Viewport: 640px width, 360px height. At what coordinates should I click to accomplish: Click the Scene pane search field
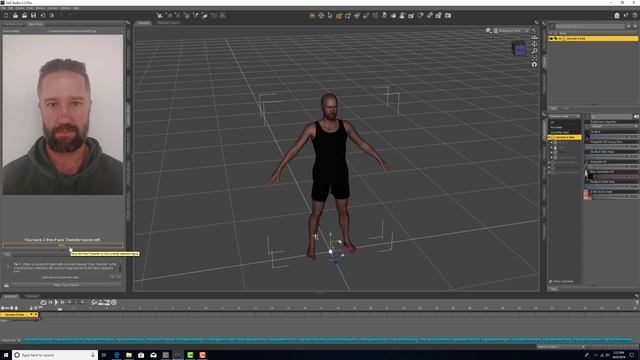pos(589,26)
